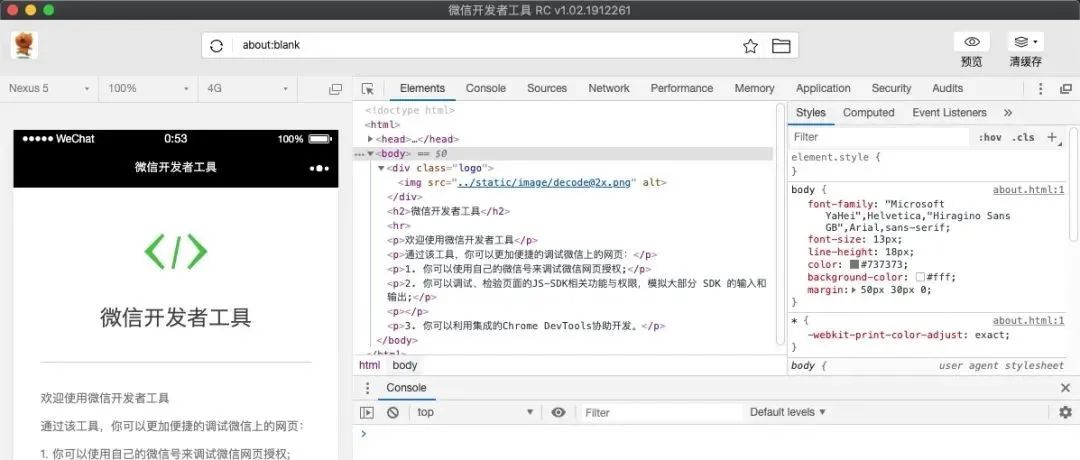1080x460 pixels.
Task: Open DevTools three-dot customize menu
Action: coord(1041,89)
